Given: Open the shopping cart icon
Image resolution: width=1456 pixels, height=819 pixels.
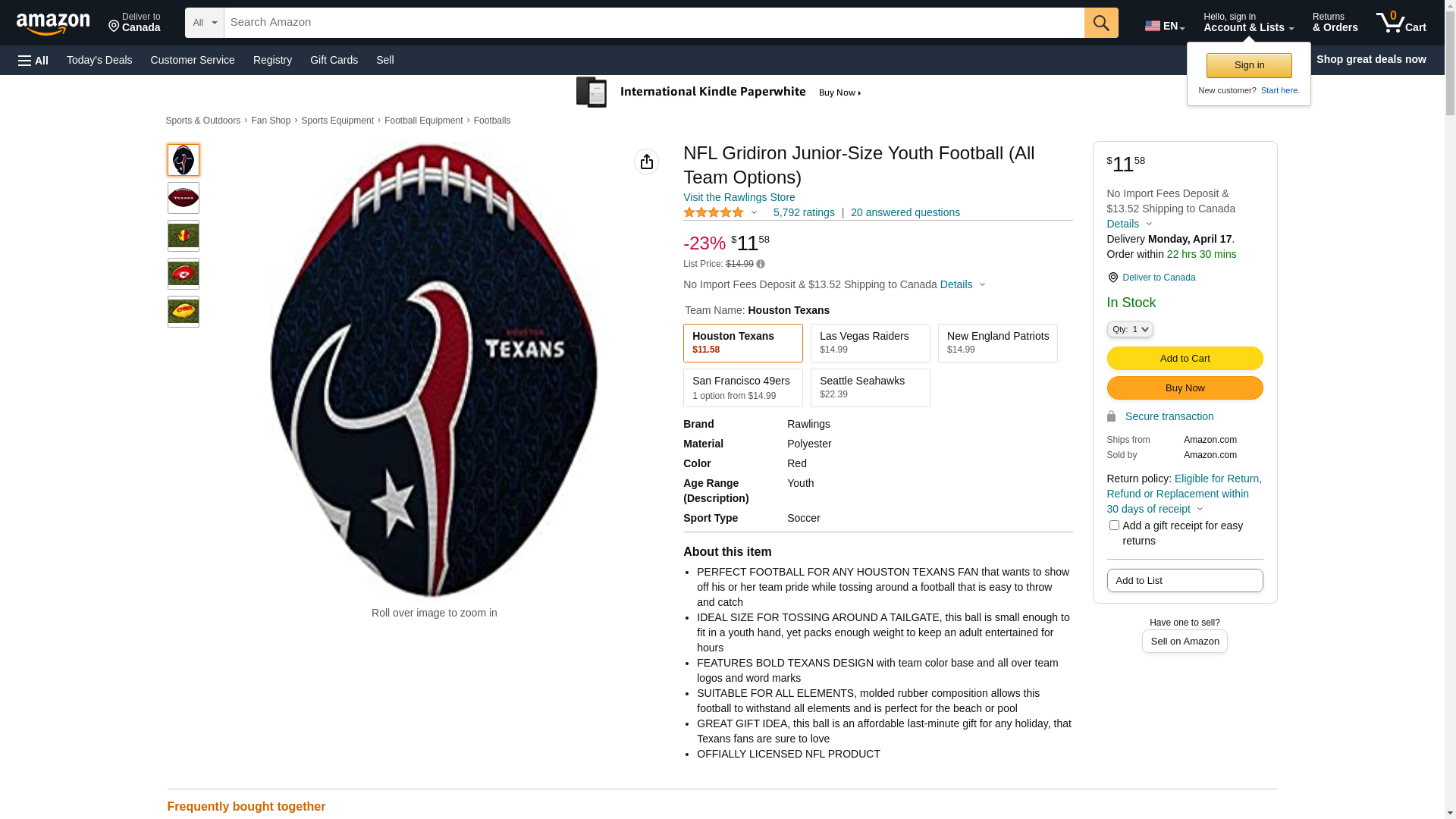Looking at the screenshot, I should coord(1400,23).
